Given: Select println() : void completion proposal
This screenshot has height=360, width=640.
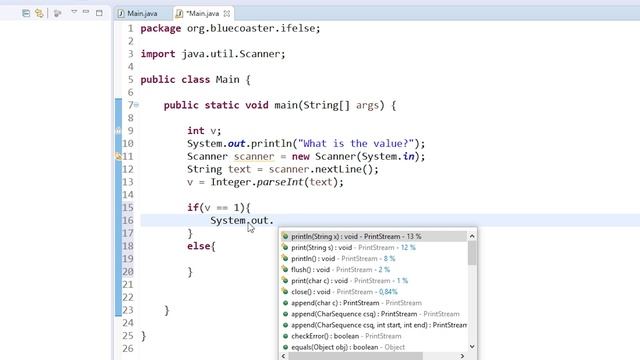Looking at the screenshot, I should [x=374, y=258].
